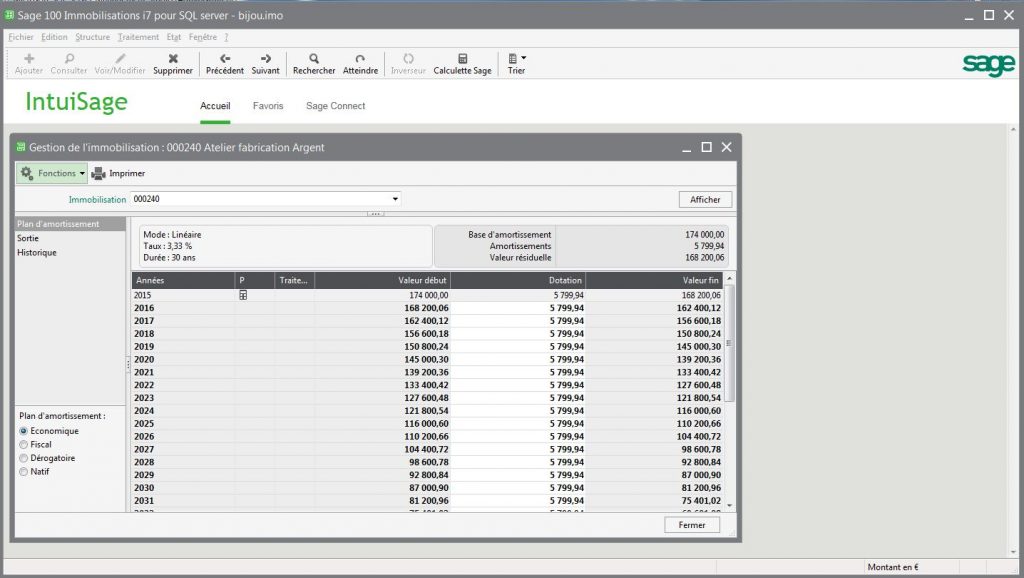This screenshot has height=578, width=1024.
Task: Minimize the Gestion de l'immobilisation window
Action: pos(686,148)
